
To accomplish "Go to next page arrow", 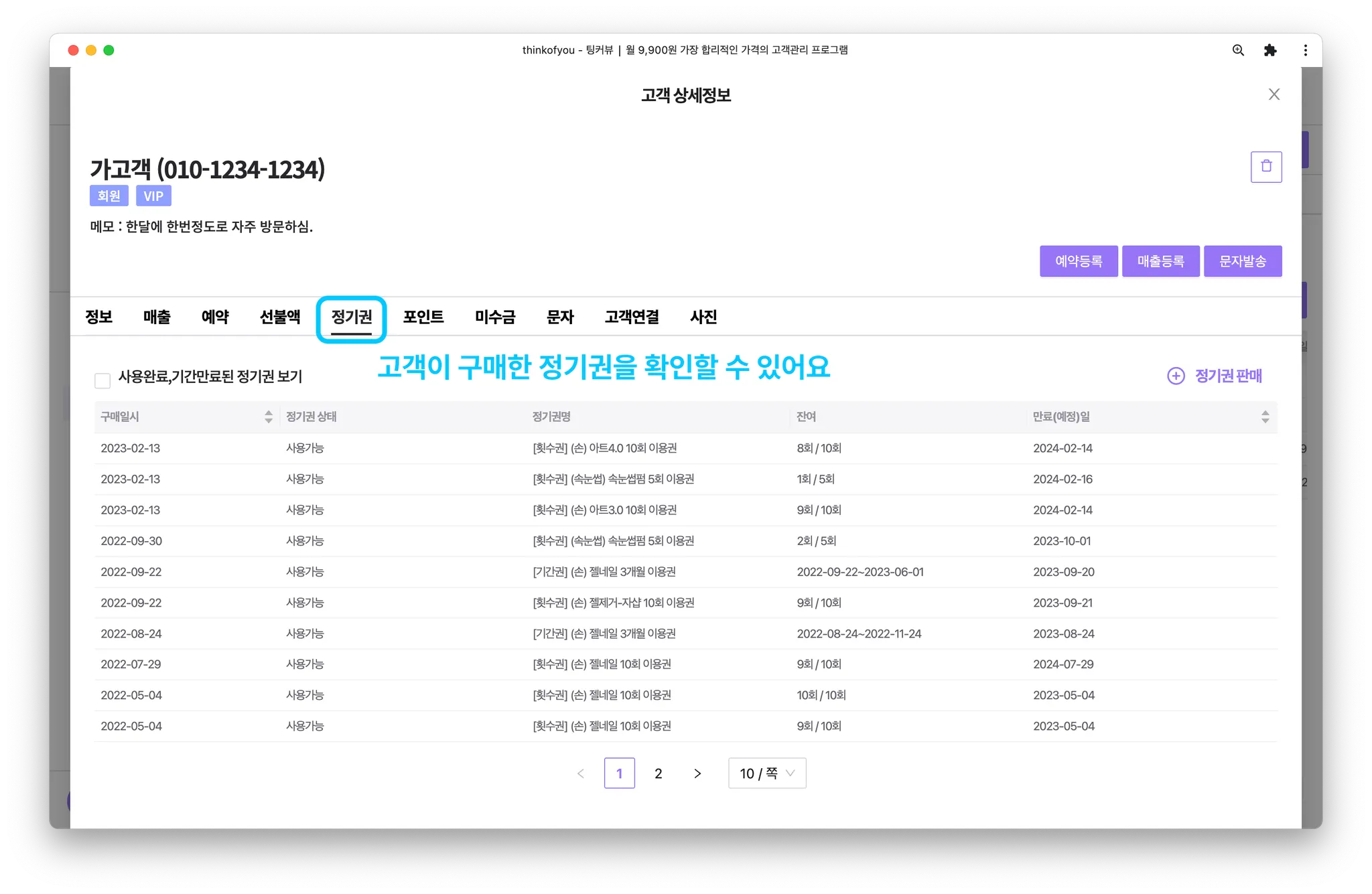I will point(697,773).
